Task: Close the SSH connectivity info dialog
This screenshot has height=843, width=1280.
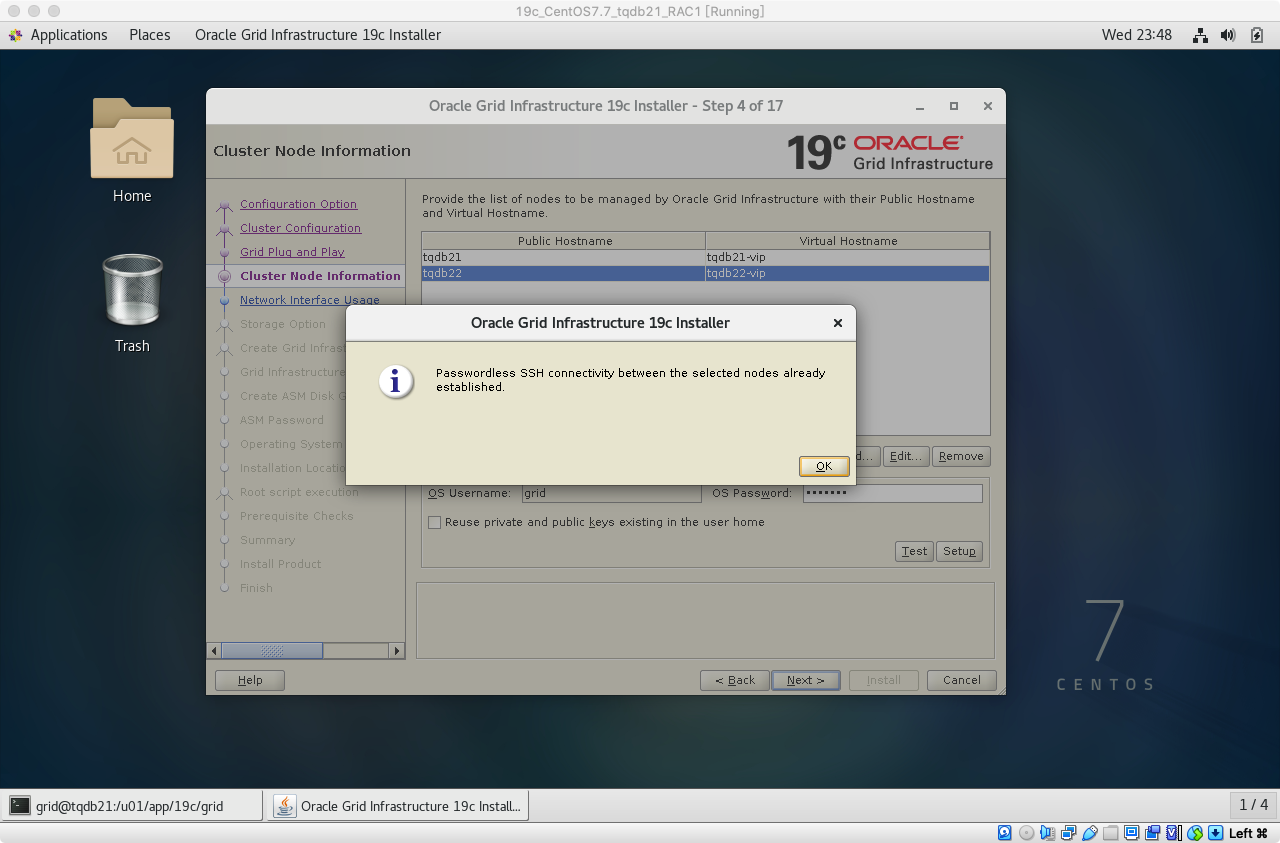Action: point(838,323)
